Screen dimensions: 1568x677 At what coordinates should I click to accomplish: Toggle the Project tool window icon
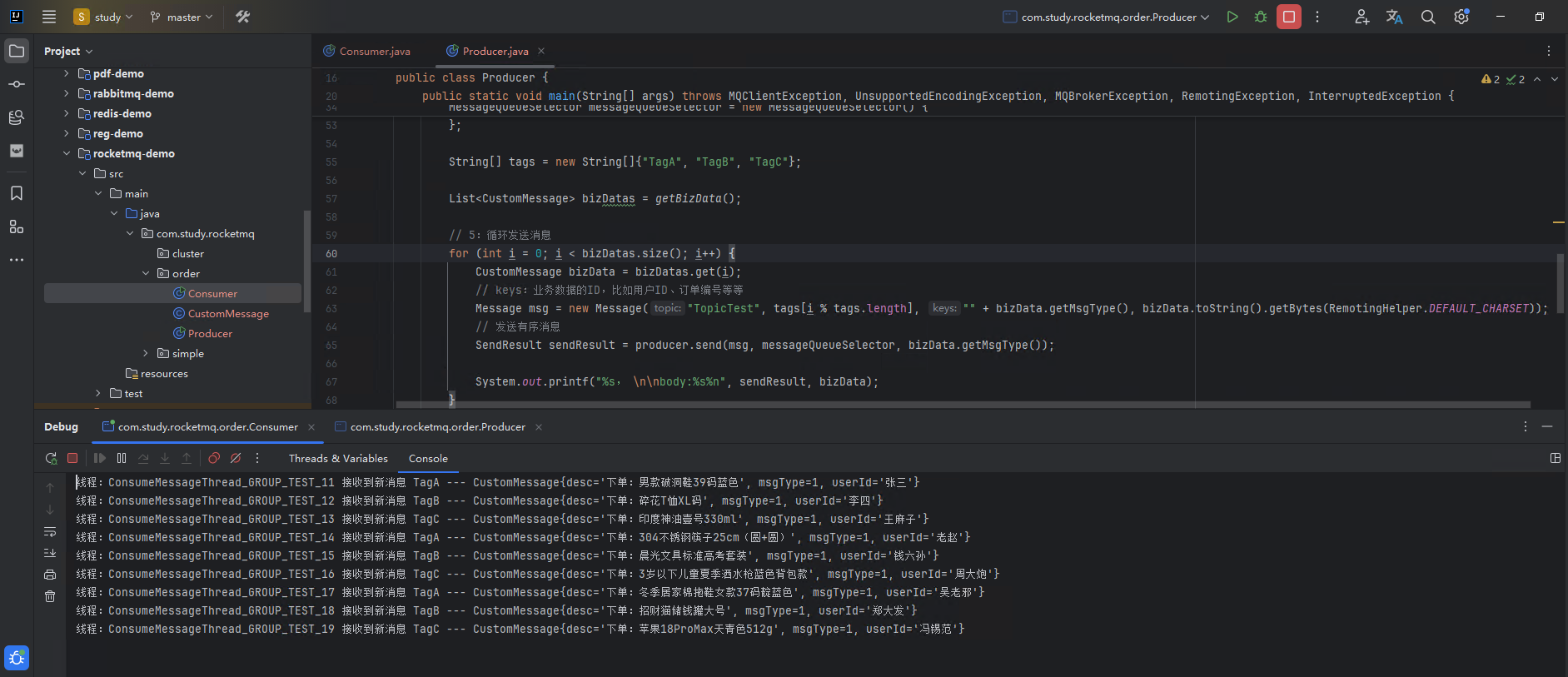click(17, 51)
